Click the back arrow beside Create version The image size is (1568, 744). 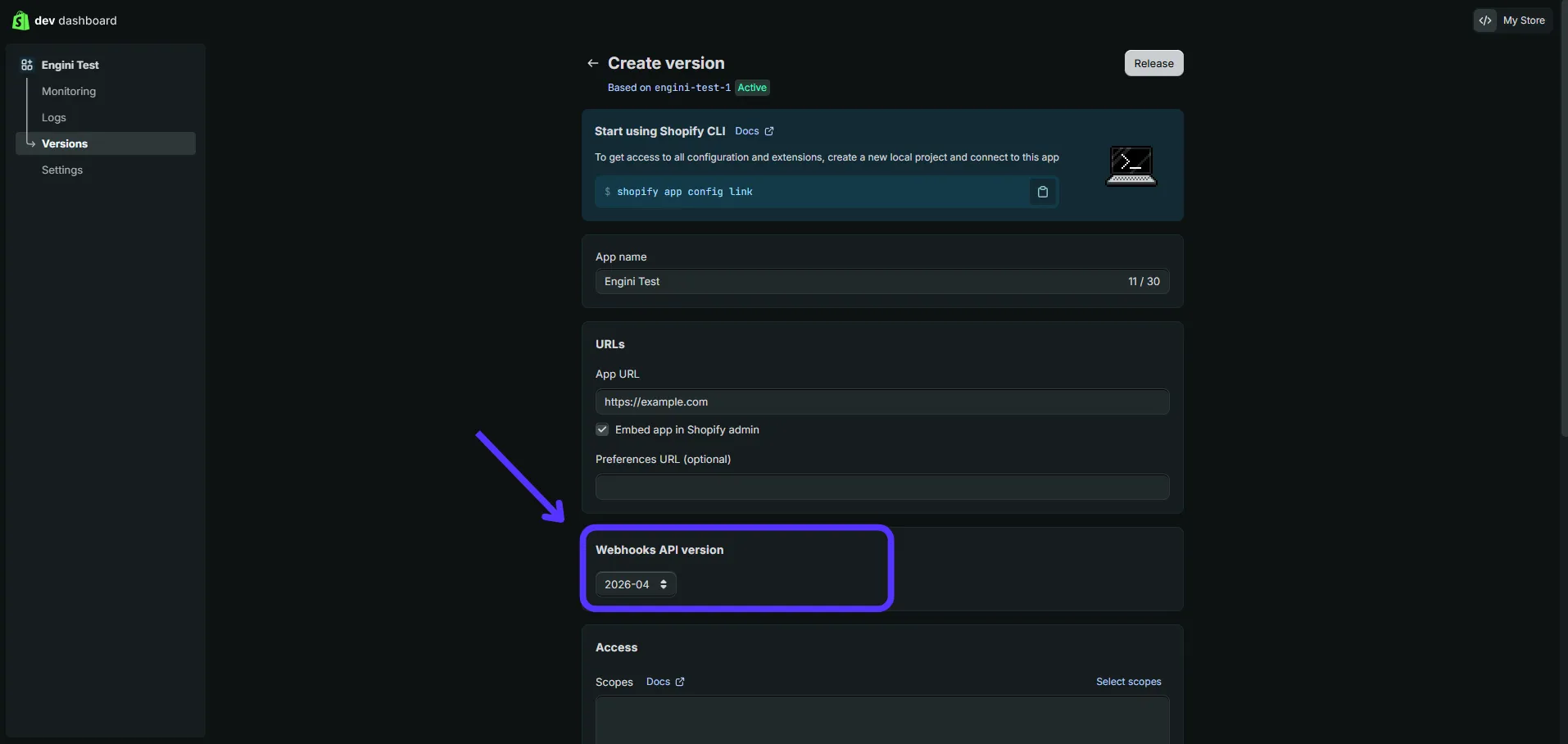tap(593, 63)
